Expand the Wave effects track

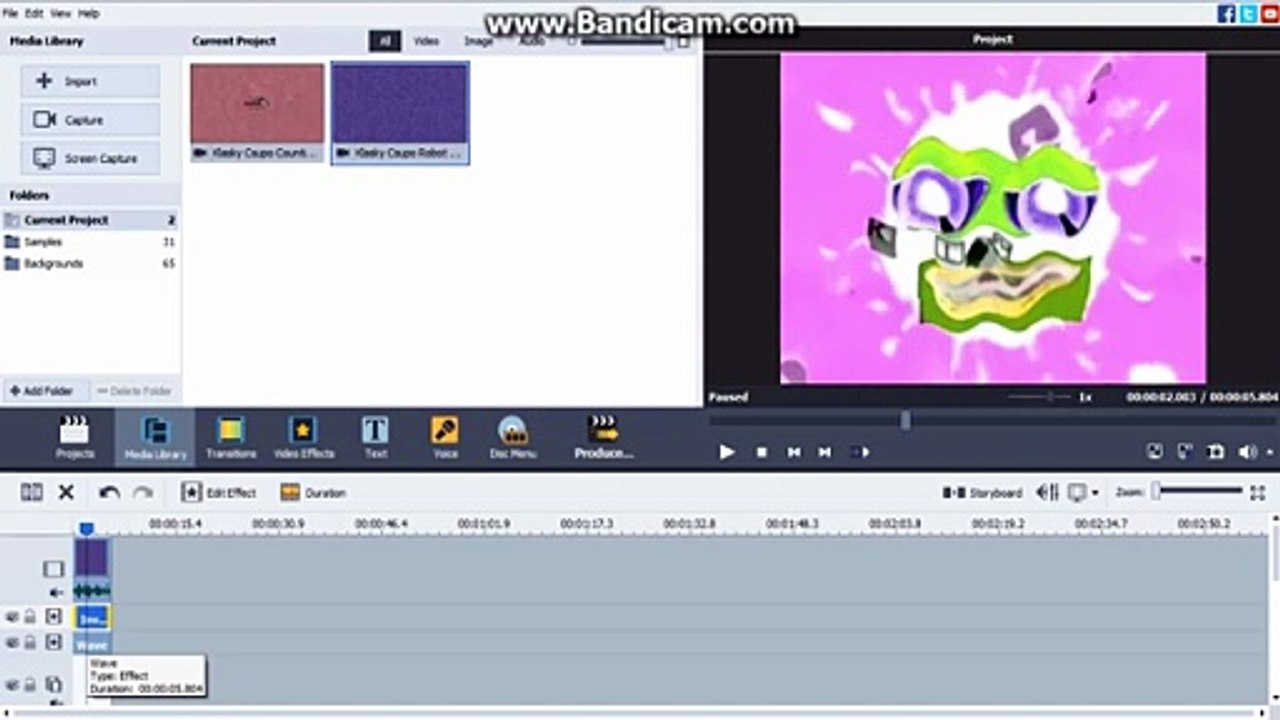pos(54,642)
